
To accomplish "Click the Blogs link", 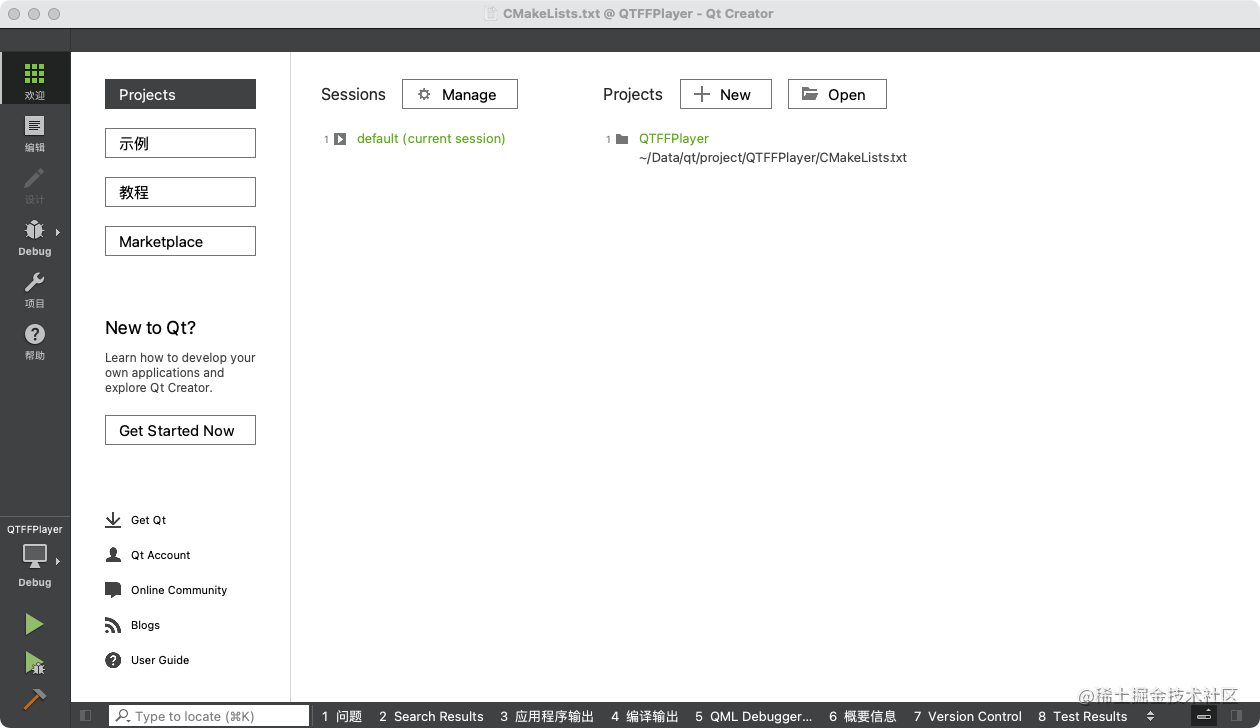I will click(145, 625).
